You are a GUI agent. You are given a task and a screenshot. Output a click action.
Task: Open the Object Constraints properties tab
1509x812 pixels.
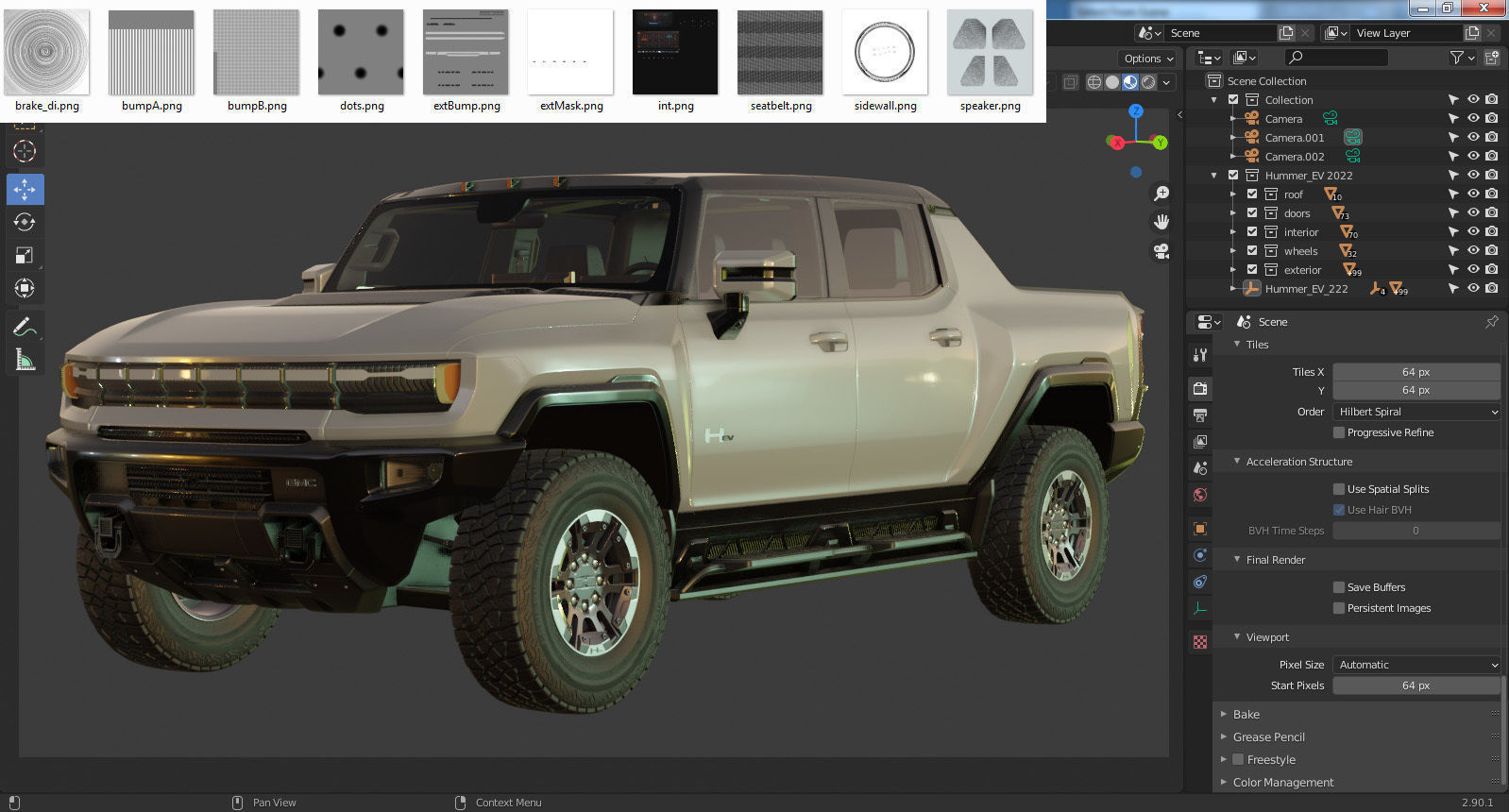point(1200,582)
